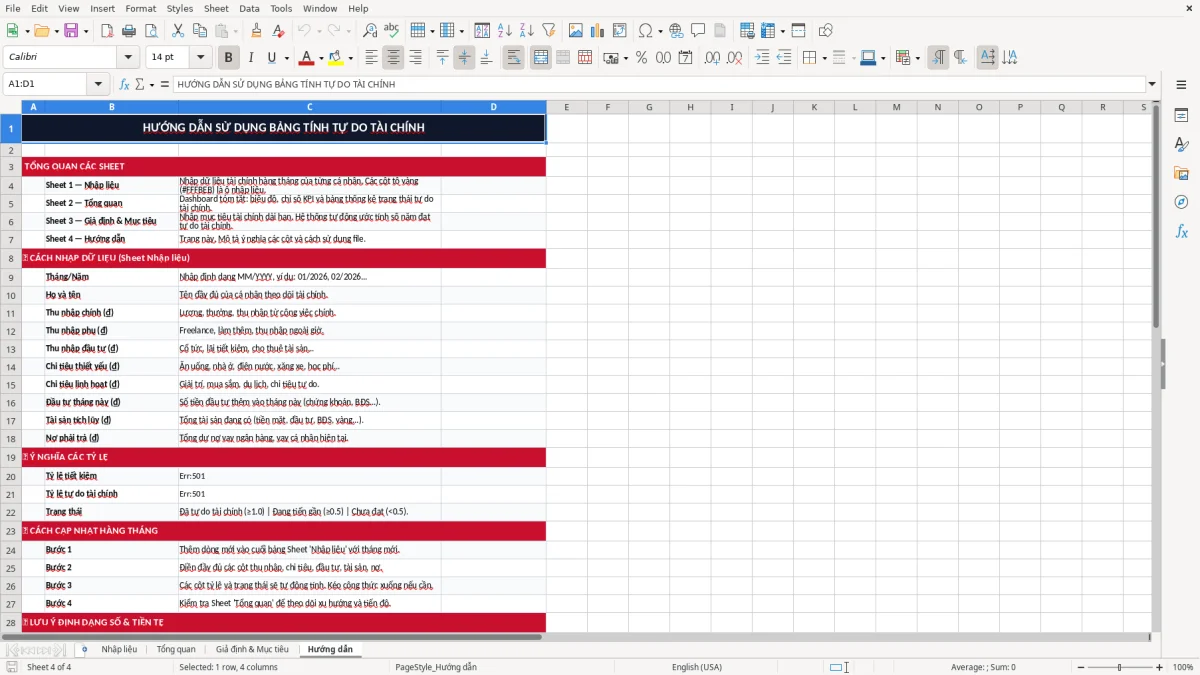Image resolution: width=1200 pixels, height=675 pixels.
Task: Open the Format menu
Action: click(x=140, y=8)
